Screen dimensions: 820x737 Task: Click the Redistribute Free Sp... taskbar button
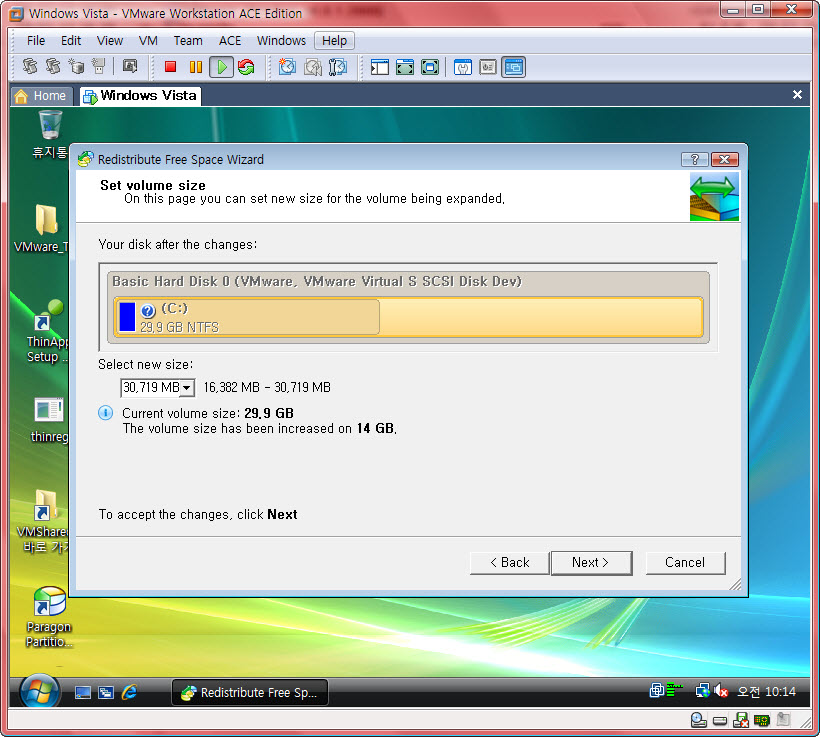[250, 693]
